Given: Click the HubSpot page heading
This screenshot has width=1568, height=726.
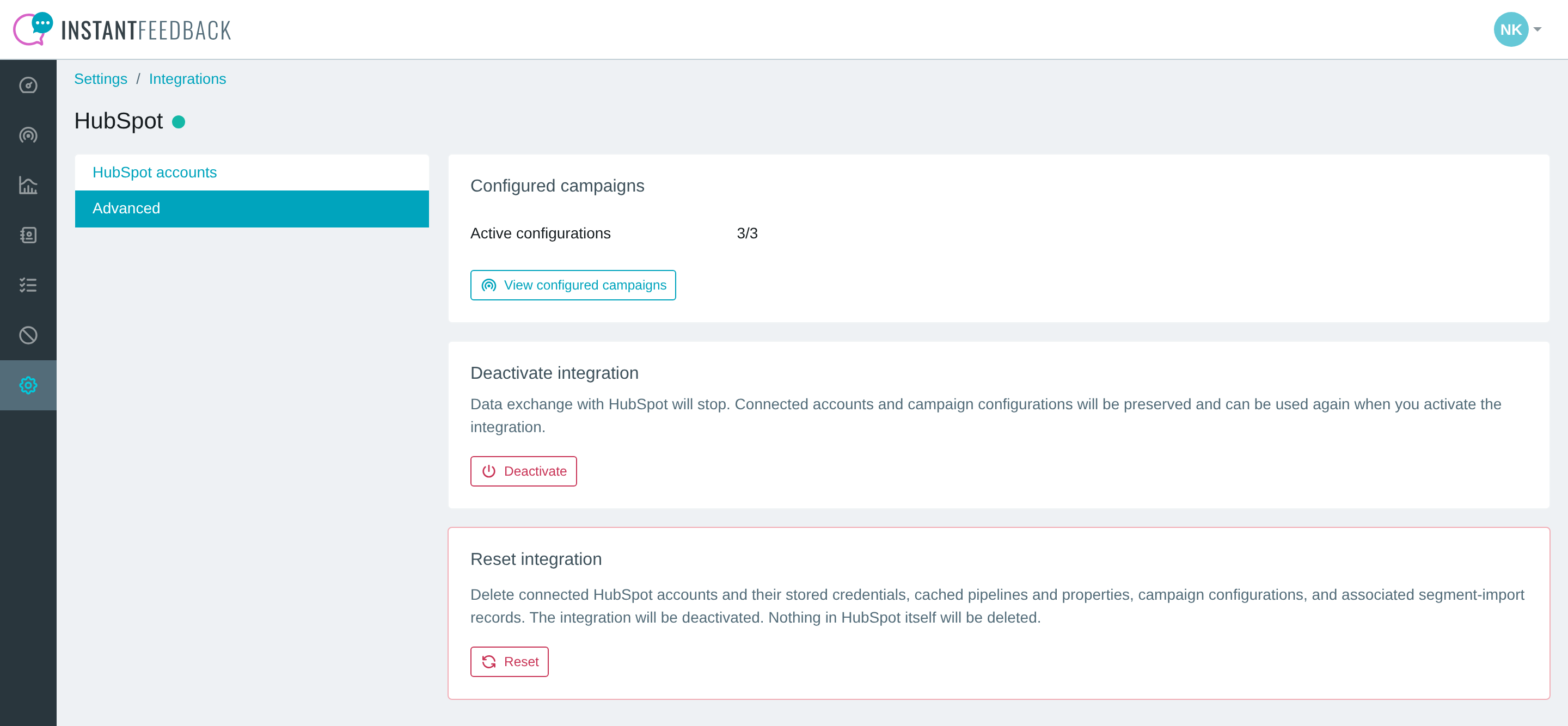Looking at the screenshot, I should [119, 121].
